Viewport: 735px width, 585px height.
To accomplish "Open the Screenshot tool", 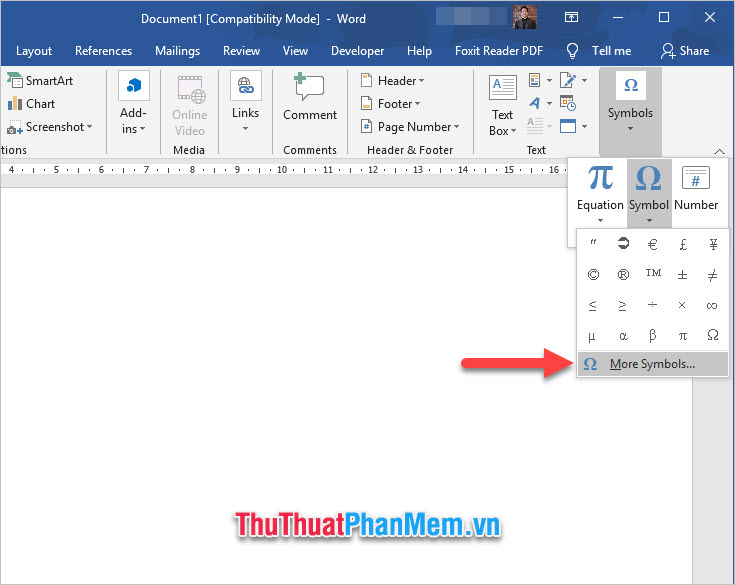I will [x=50, y=127].
